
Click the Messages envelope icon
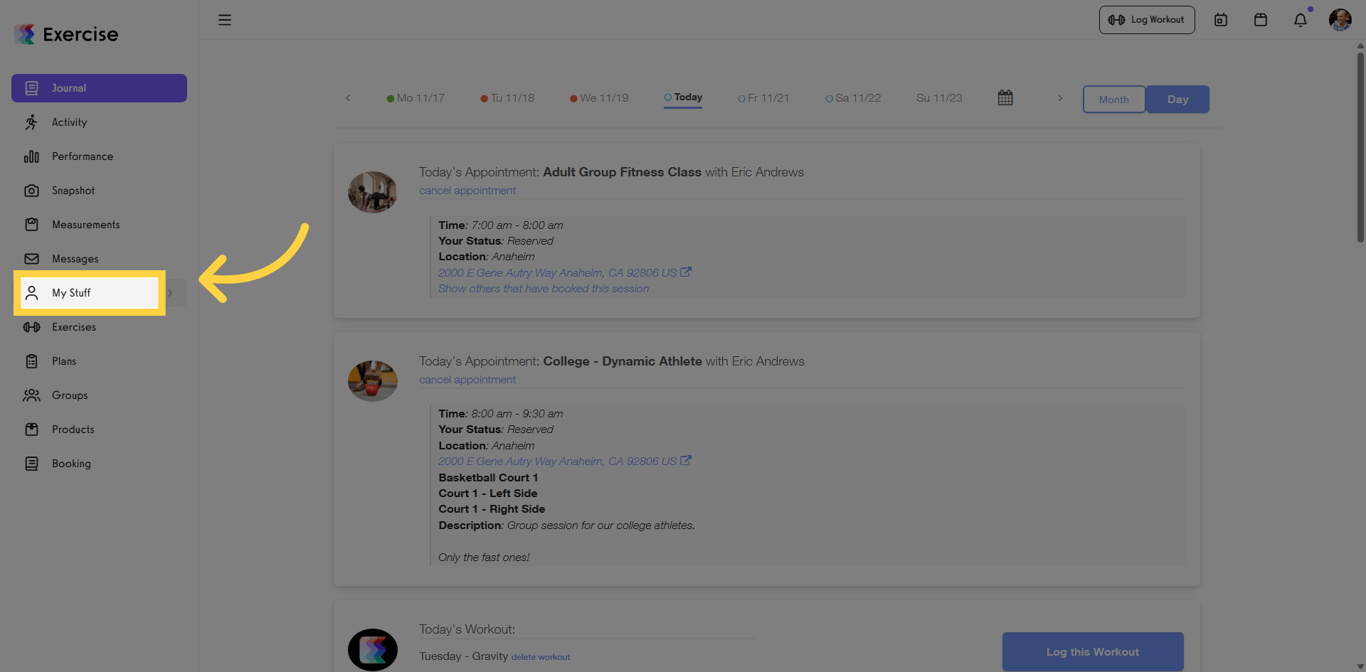pyautogui.click(x=31, y=258)
